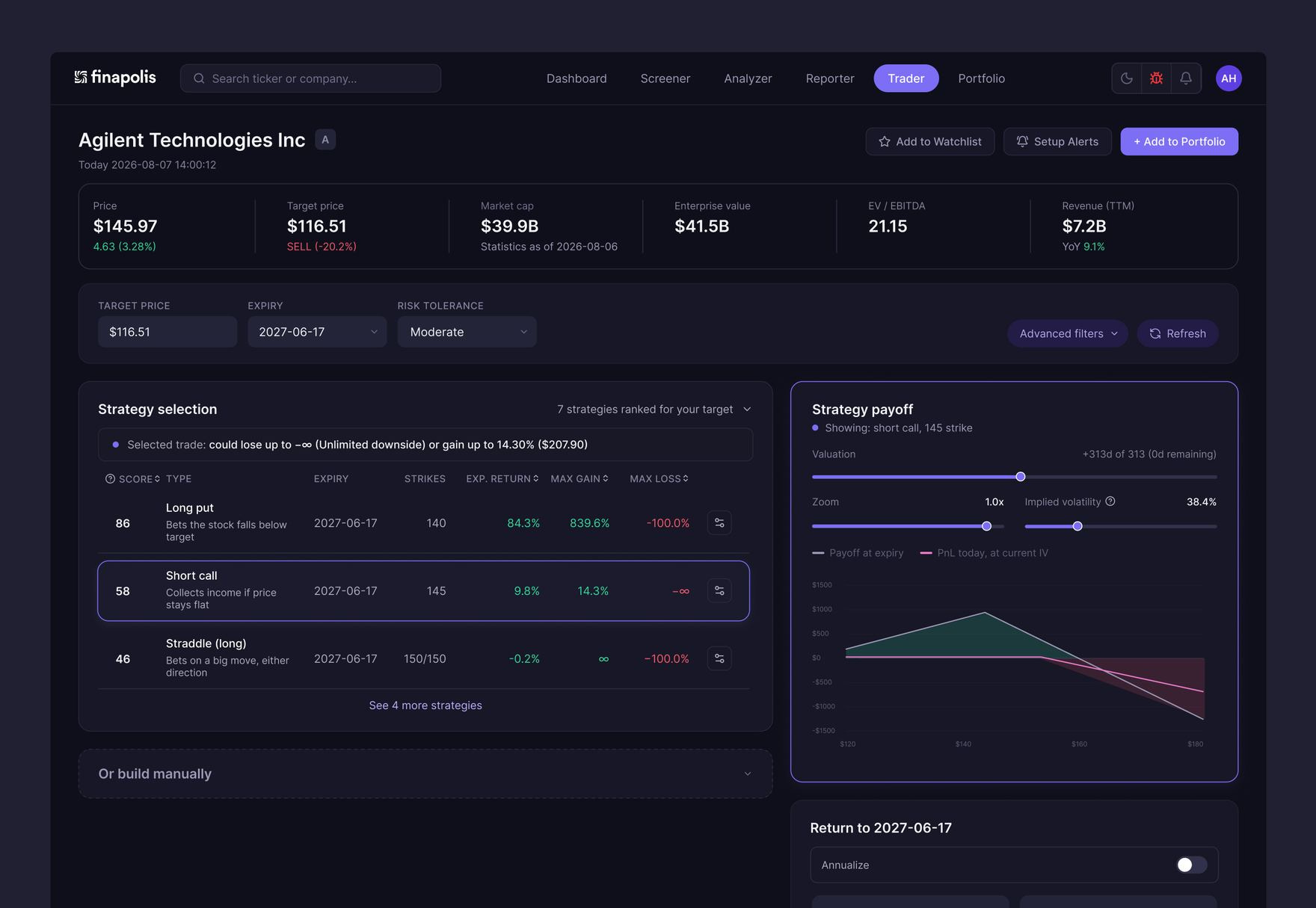Click Add to Watchlist button
The height and width of the screenshot is (908, 1316).
click(x=930, y=141)
